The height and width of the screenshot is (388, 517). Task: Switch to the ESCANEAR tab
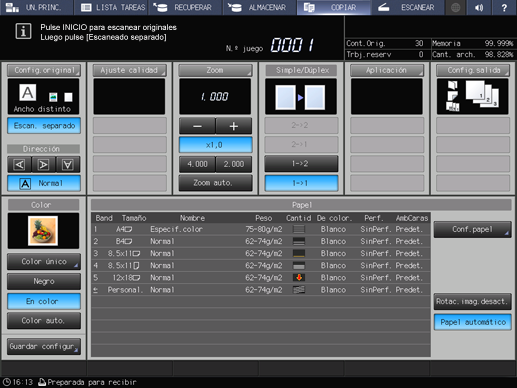(x=408, y=7)
